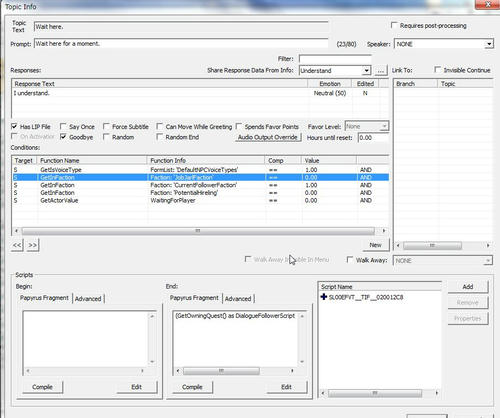Click the End fragment scroll-down arrow
500x418 pixels.
302,362
